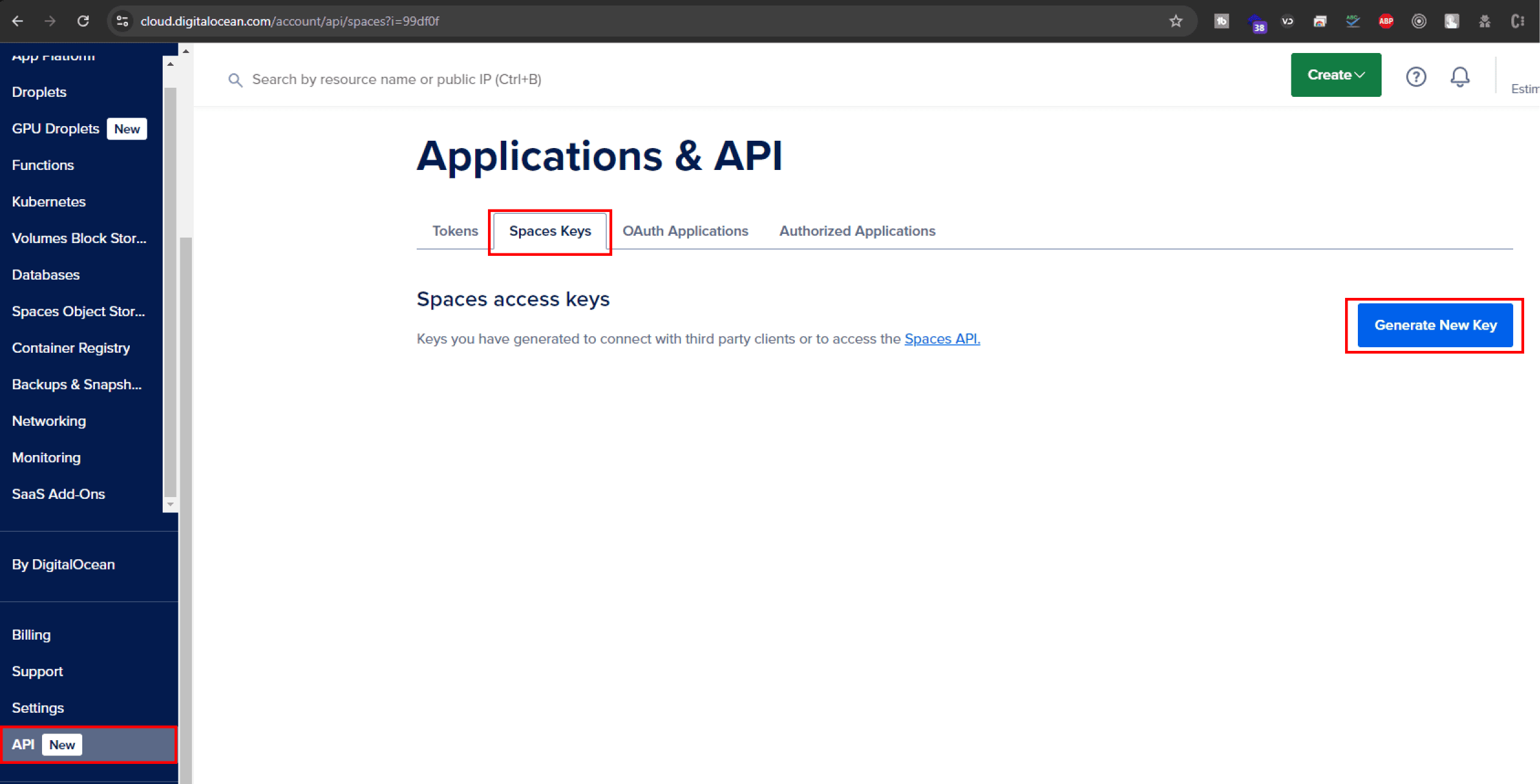Screen dimensions: 1540x784
Task: Click the browser reload icon
Action: pyautogui.click(x=83, y=21)
